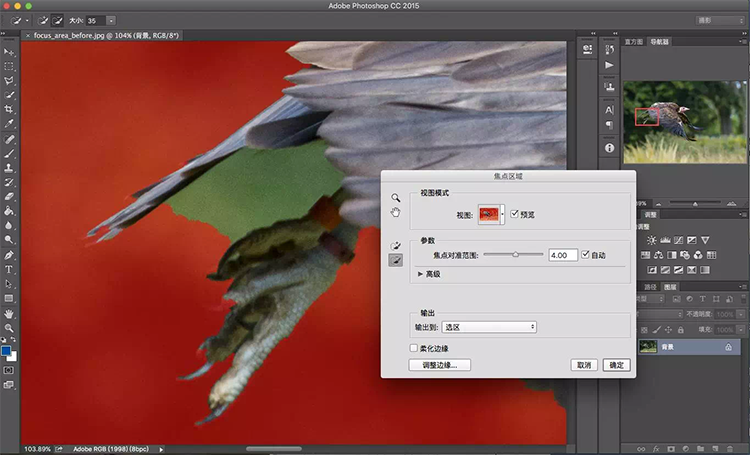750x455 pixels.
Task: Open the Info panel icon
Action: point(609,148)
